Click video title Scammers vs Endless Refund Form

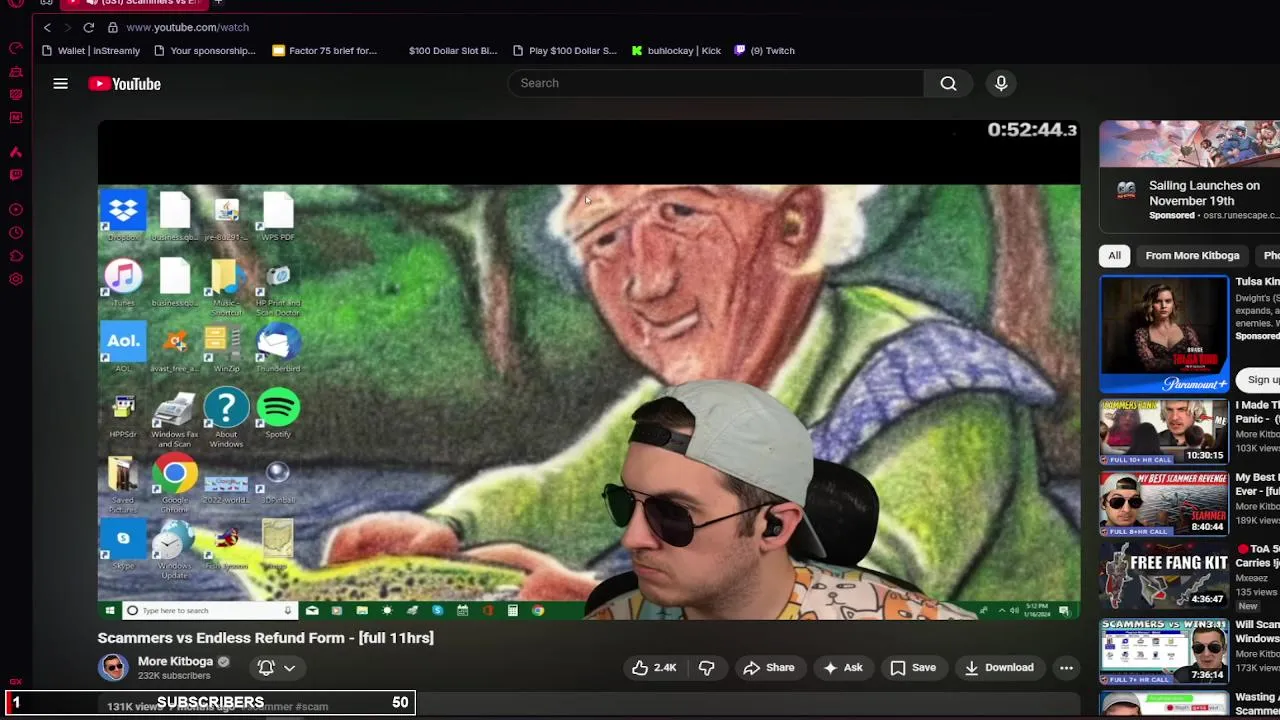(x=265, y=638)
